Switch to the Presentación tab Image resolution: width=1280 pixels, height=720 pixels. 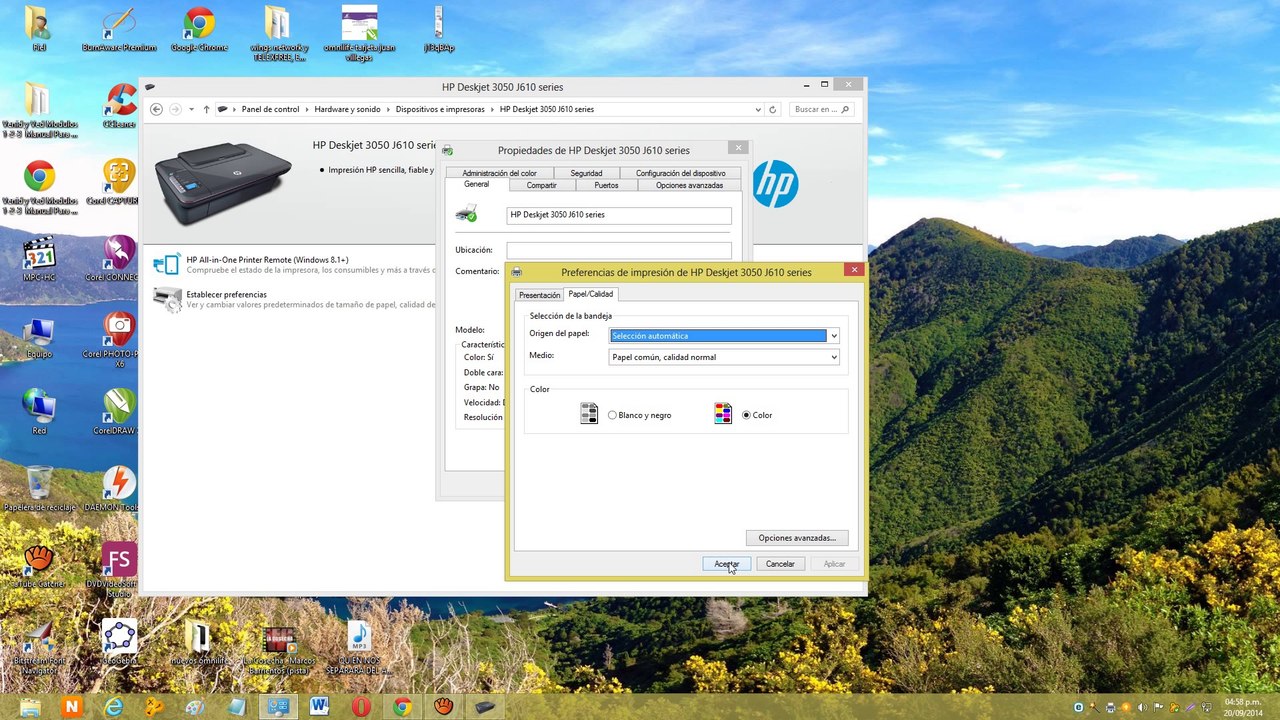[x=539, y=295]
